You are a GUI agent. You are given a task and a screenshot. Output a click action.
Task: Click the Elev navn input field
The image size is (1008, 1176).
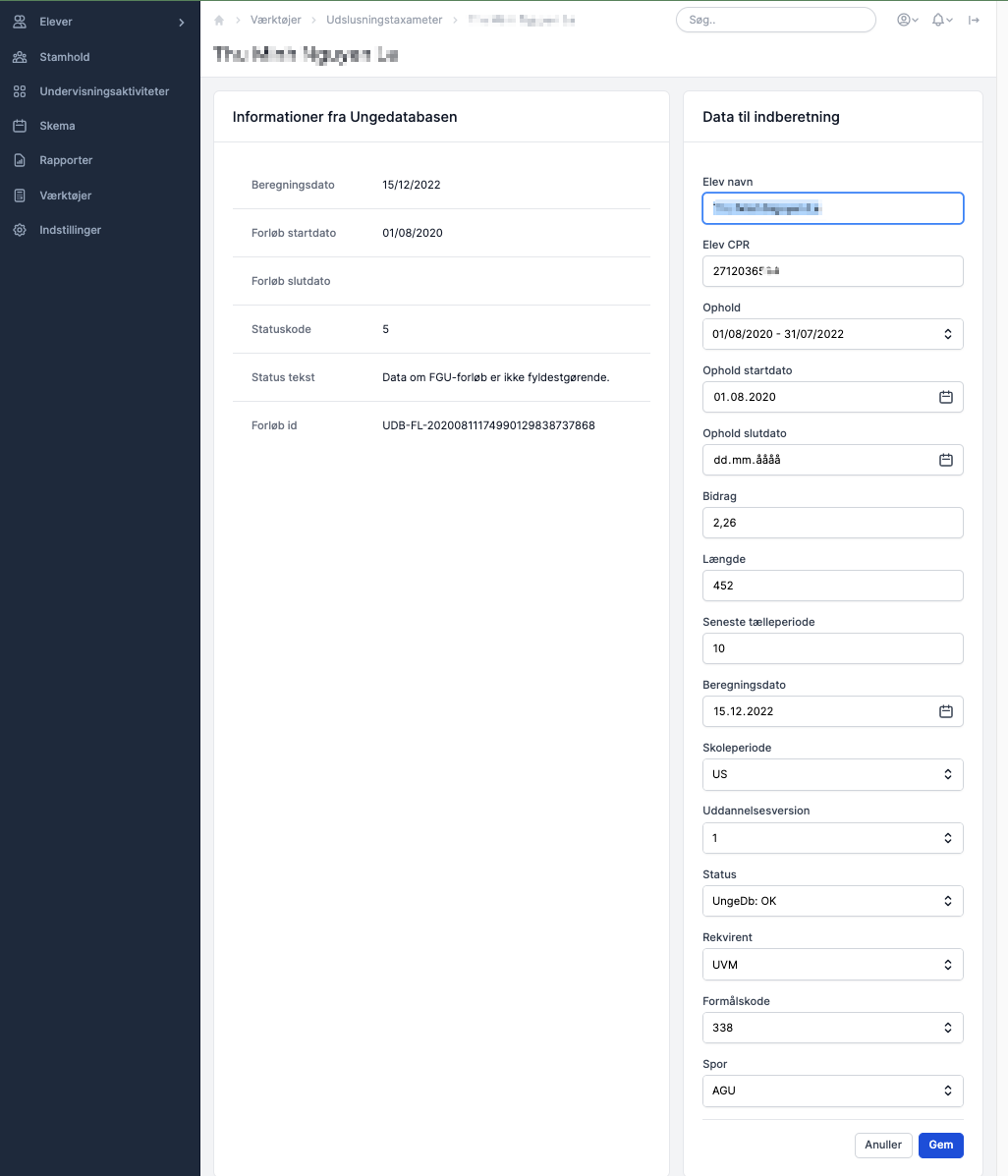[832, 208]
